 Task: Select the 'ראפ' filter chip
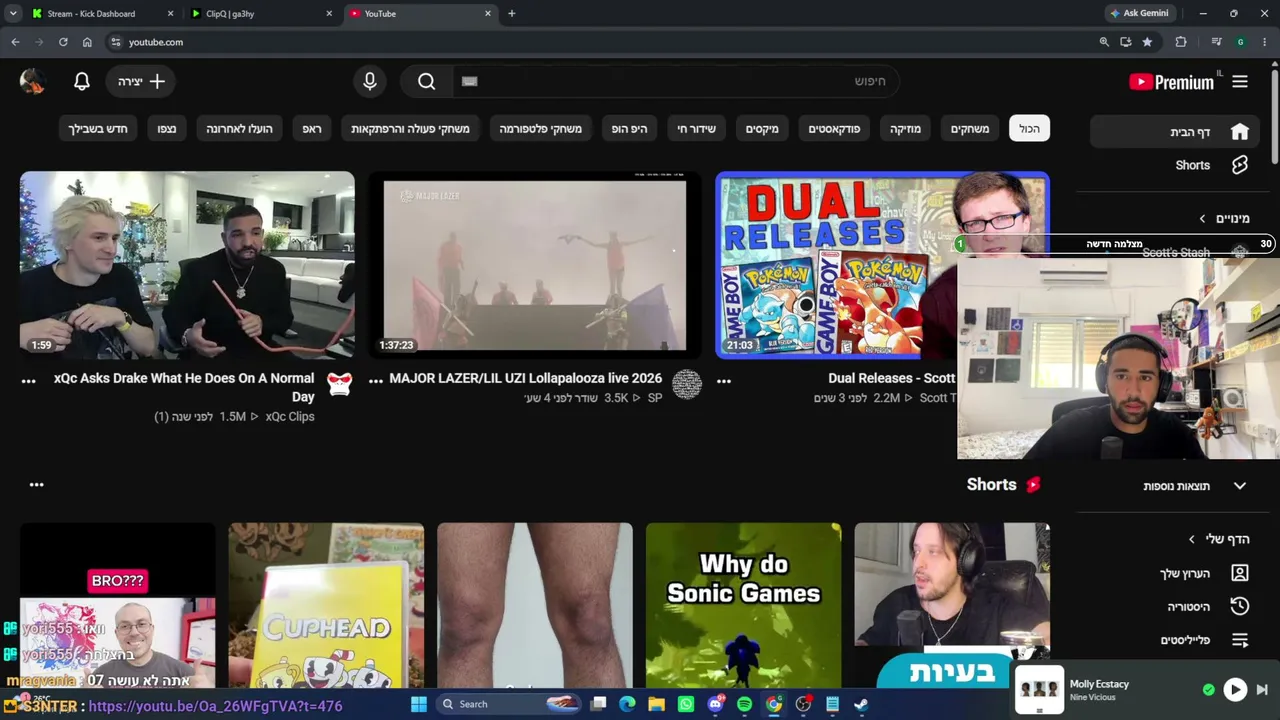coord(312,129)
